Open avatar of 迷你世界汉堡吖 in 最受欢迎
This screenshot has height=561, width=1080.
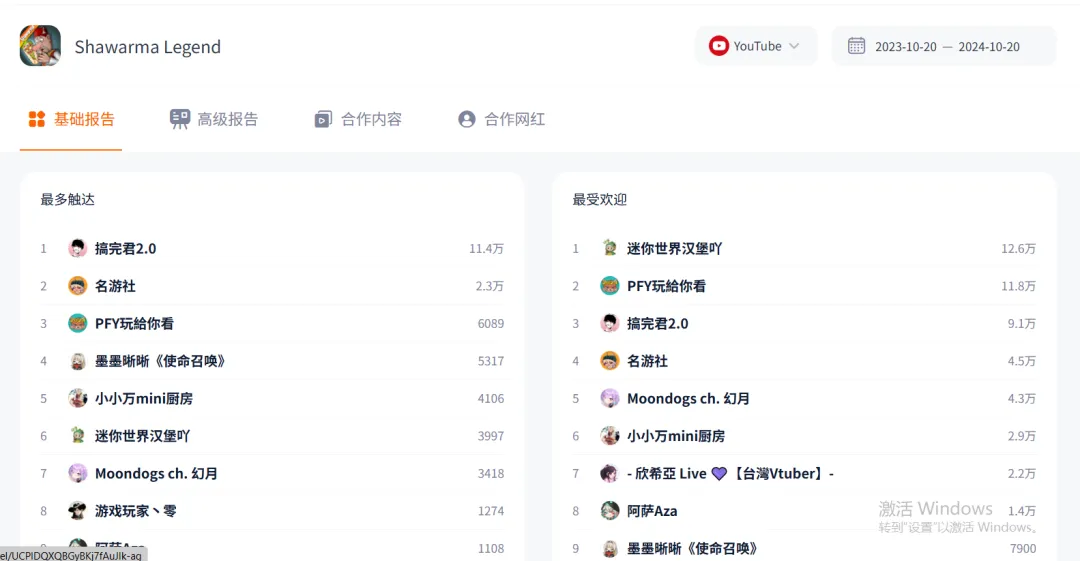pos(610,248)
